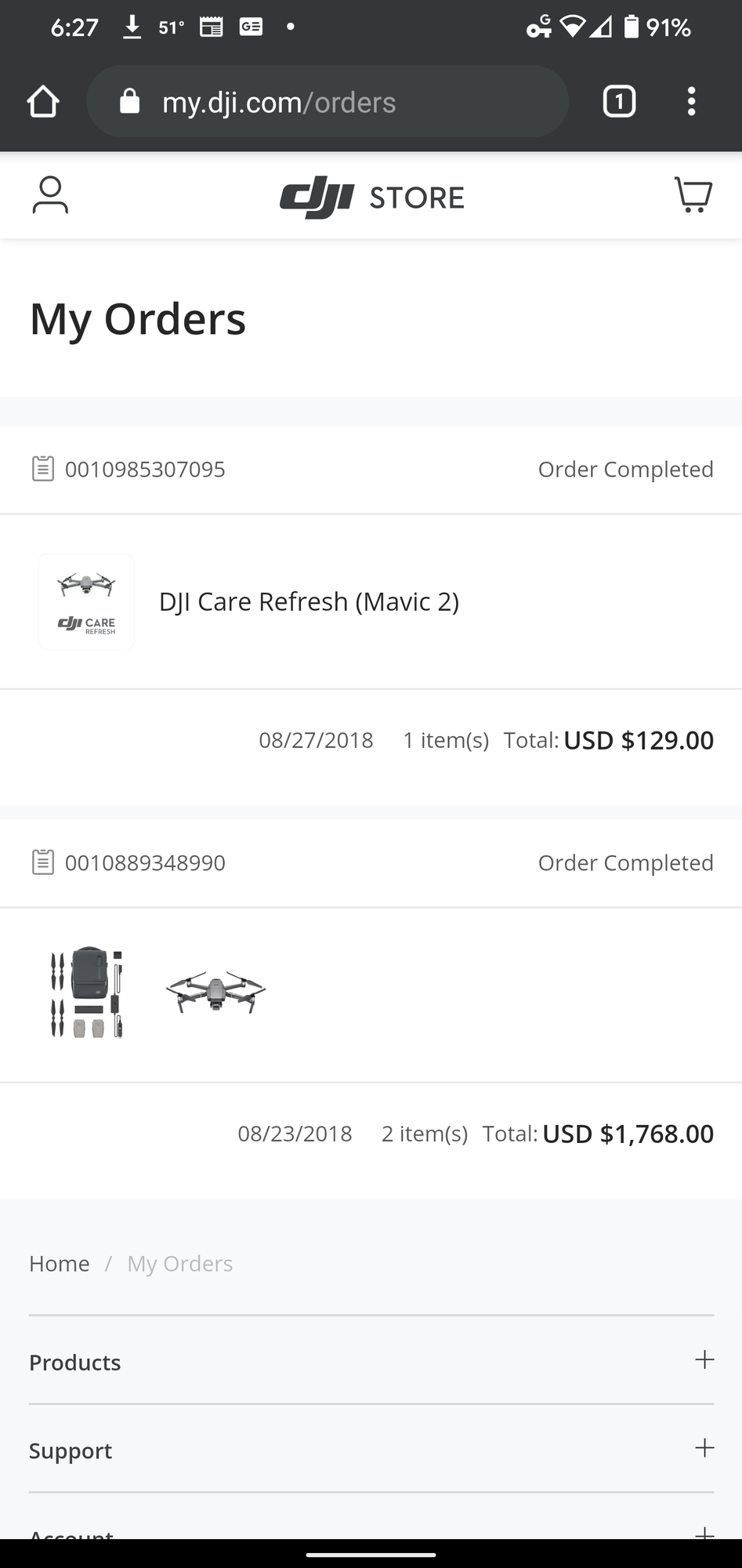Open order number 0010889348990 details
This screenshot has height=1568, width=742.
coord(145,862)
